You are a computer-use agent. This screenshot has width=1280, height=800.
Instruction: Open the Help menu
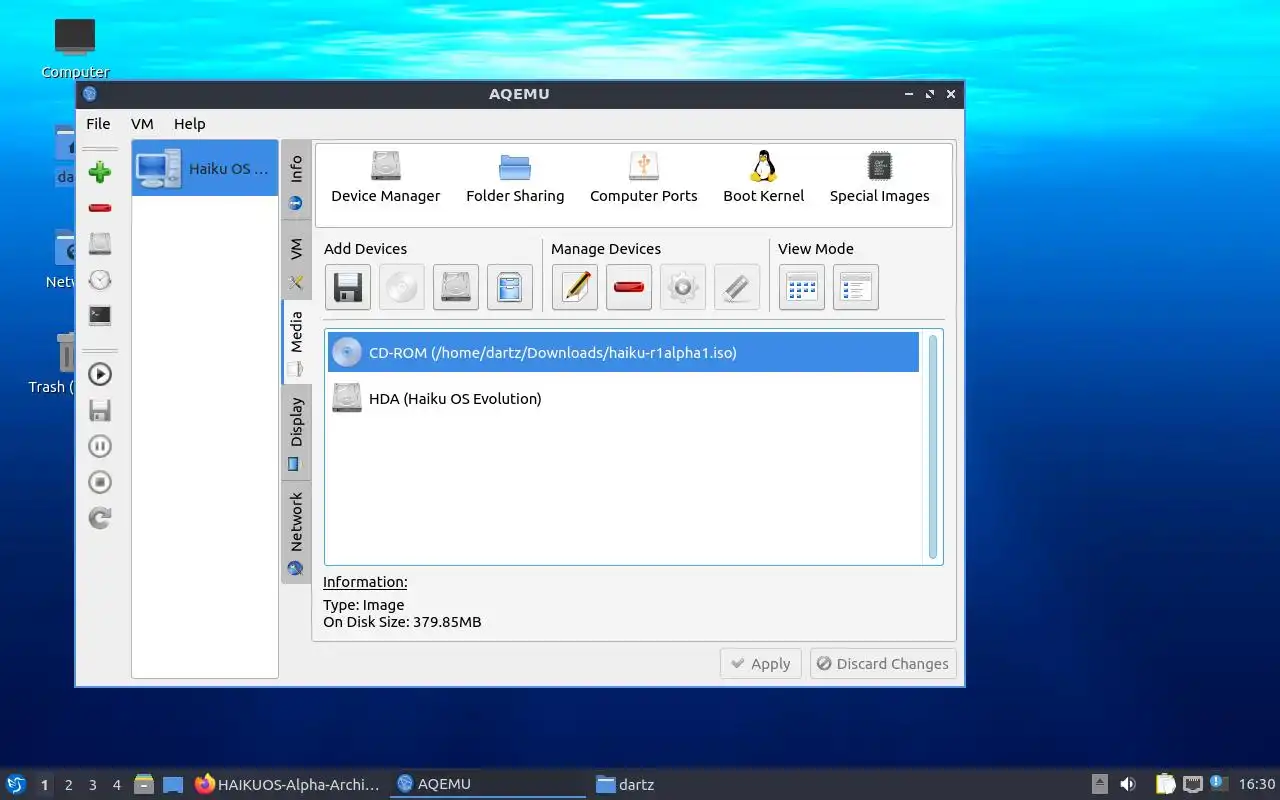tap(189, 124)
